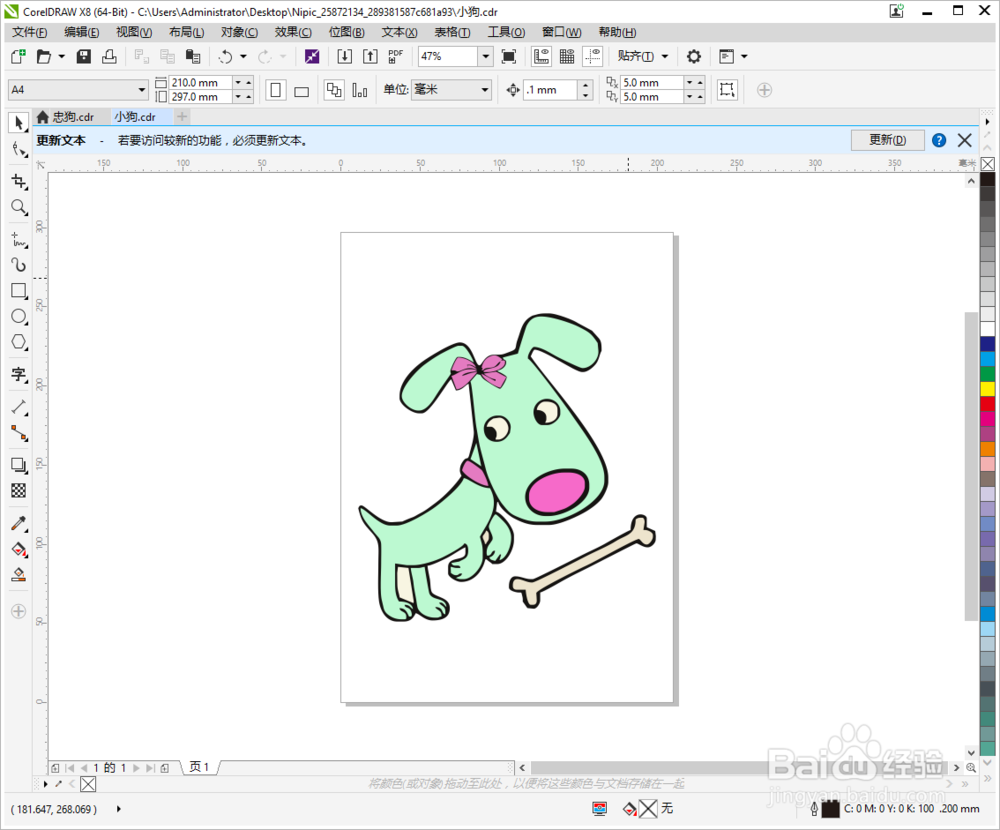The height and width of the screenshot is (830, 1000).
Task: Pick the yellow palette swatch
Action: pos(987,389)
